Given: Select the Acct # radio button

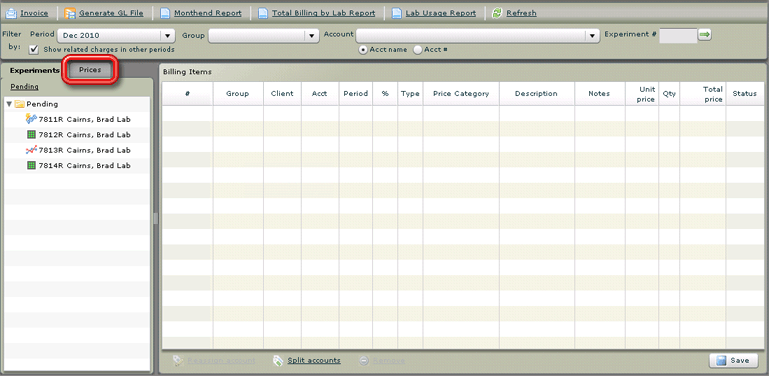Looking at the screenshot, I should point(418,50).
